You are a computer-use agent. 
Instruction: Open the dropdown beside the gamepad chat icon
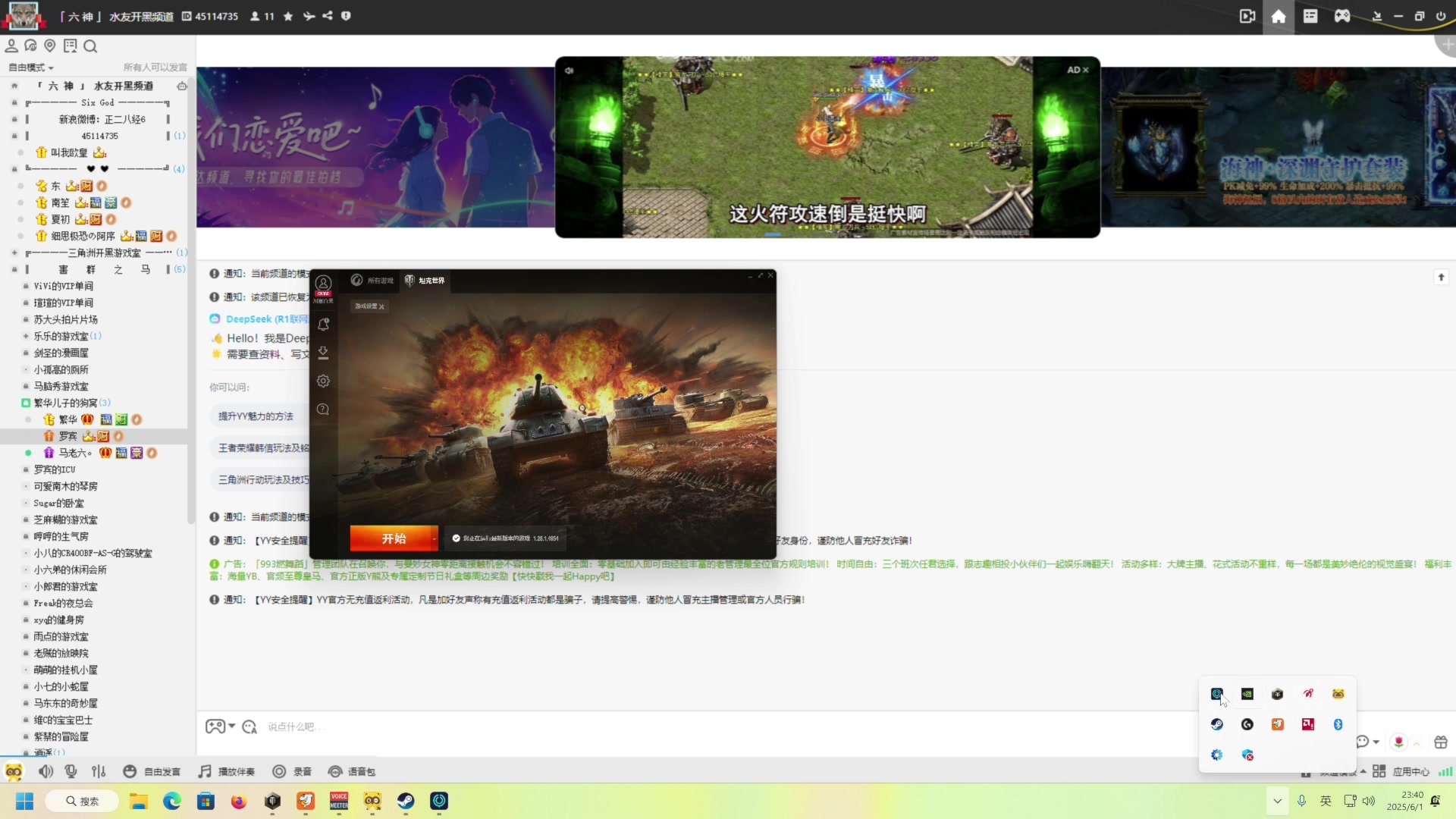click(232, 726)
